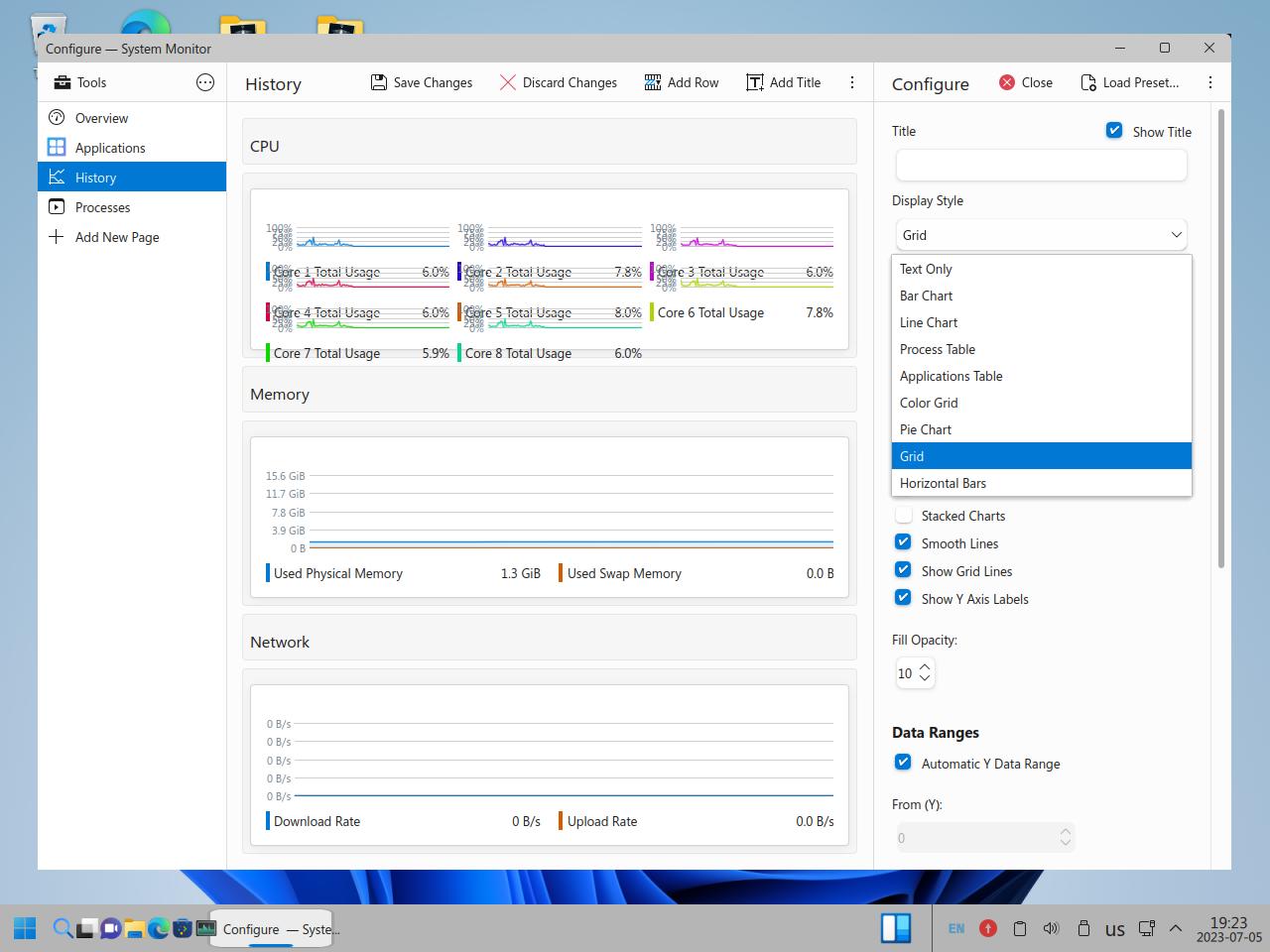Click the Save Changes toolbar icon

coord(379,82)
